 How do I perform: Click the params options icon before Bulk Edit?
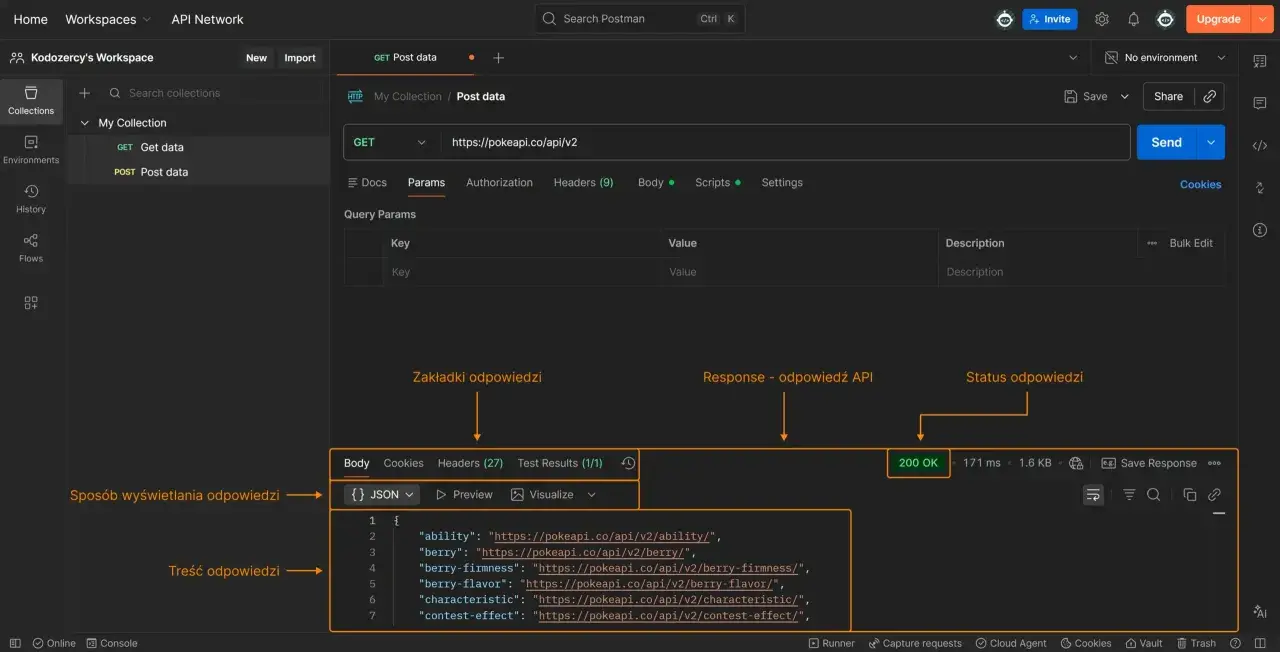click(x=1152, y=243)
